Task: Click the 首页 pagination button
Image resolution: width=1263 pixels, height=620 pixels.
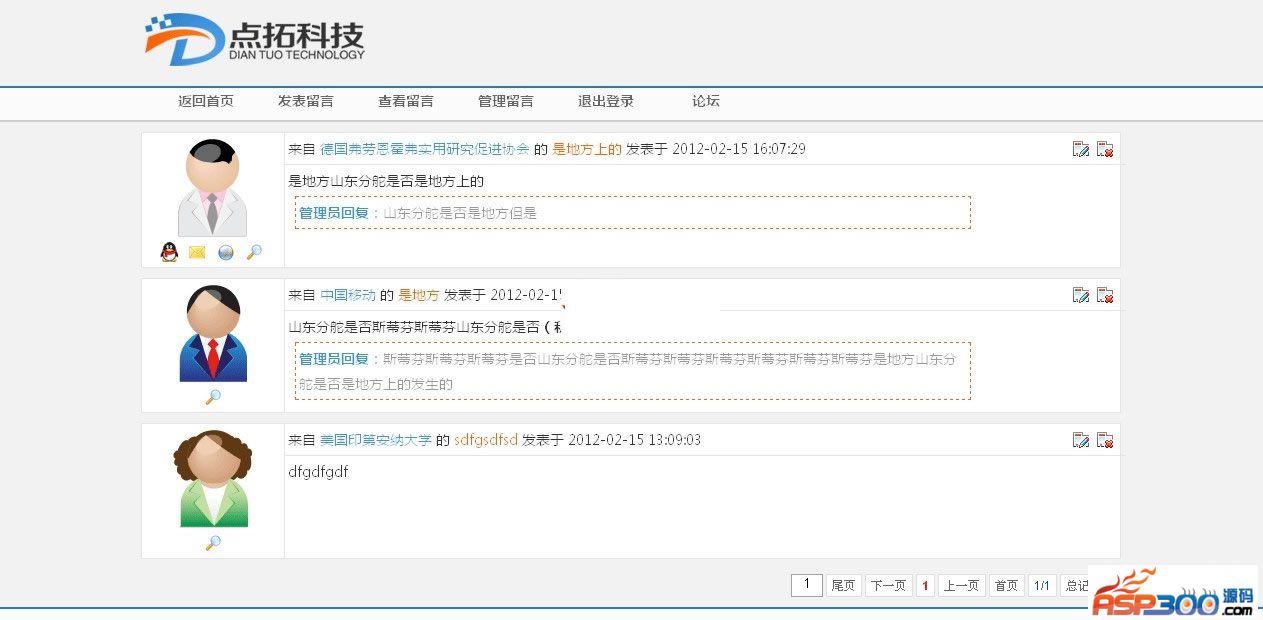Action: pos(1007,586)
